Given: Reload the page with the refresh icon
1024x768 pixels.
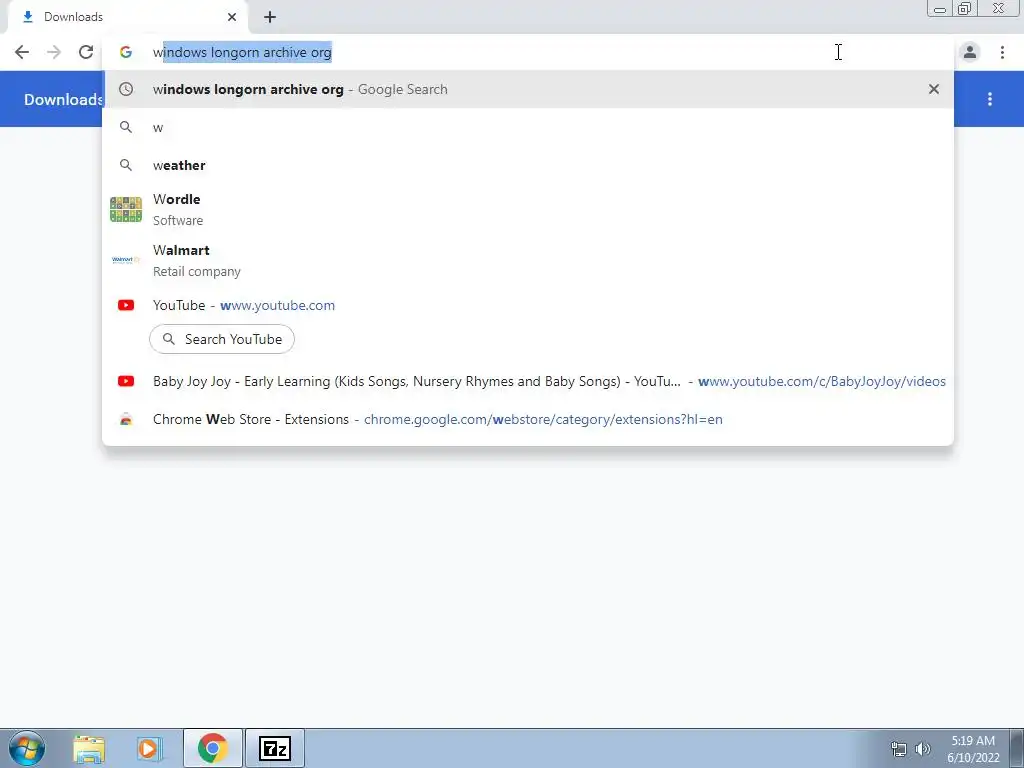Looking at the screenshot, I should coord(86,52).
